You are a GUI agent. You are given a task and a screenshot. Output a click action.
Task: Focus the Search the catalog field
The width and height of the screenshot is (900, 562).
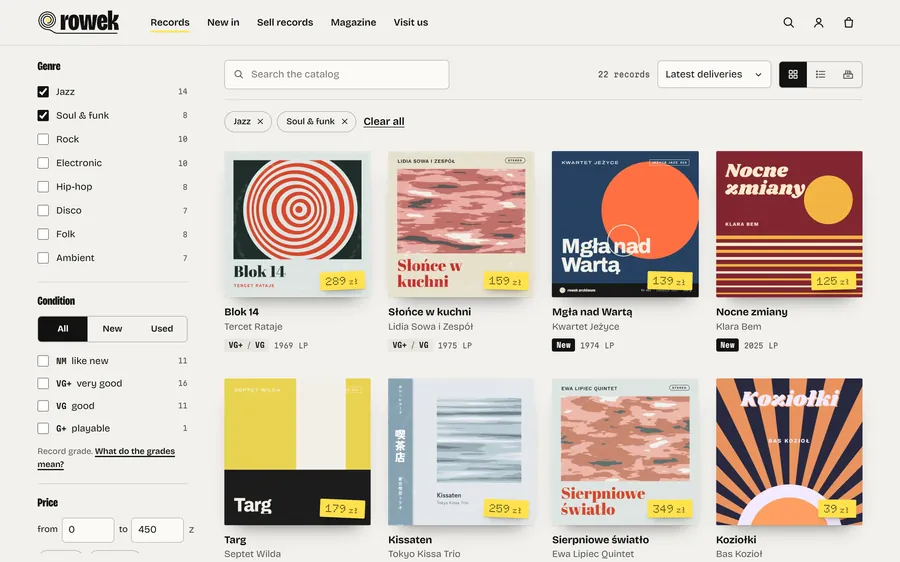pyautogui.click(x=336, y=75)
